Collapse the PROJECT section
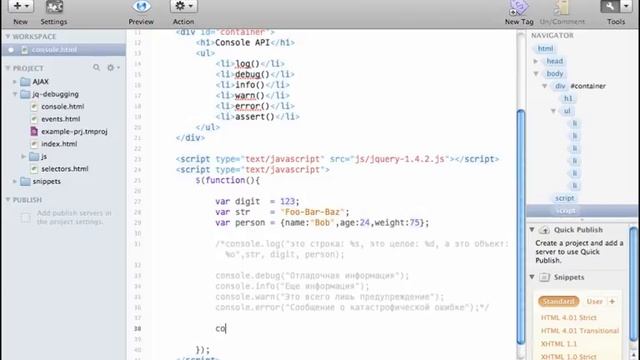 (x=8, y=68)
